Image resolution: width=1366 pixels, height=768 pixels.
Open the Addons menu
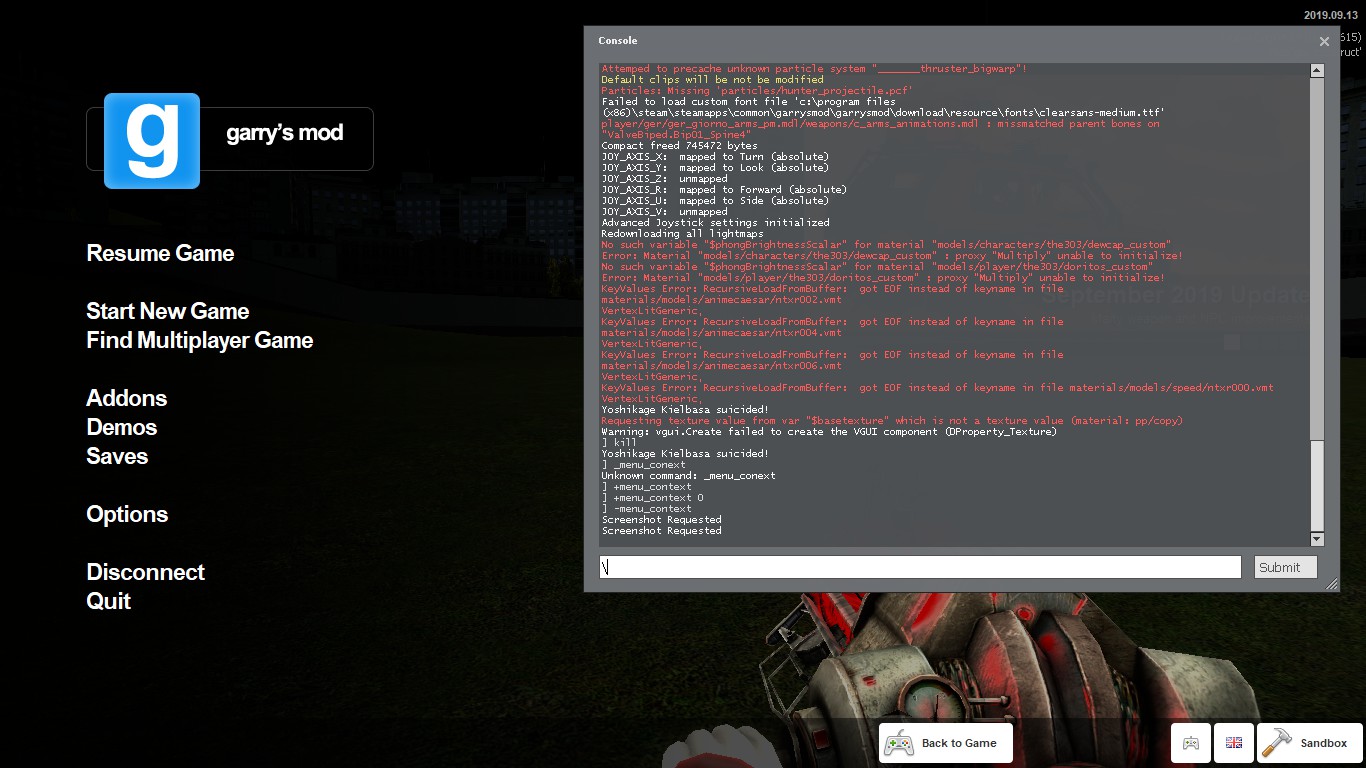click(x=127, y=398)
